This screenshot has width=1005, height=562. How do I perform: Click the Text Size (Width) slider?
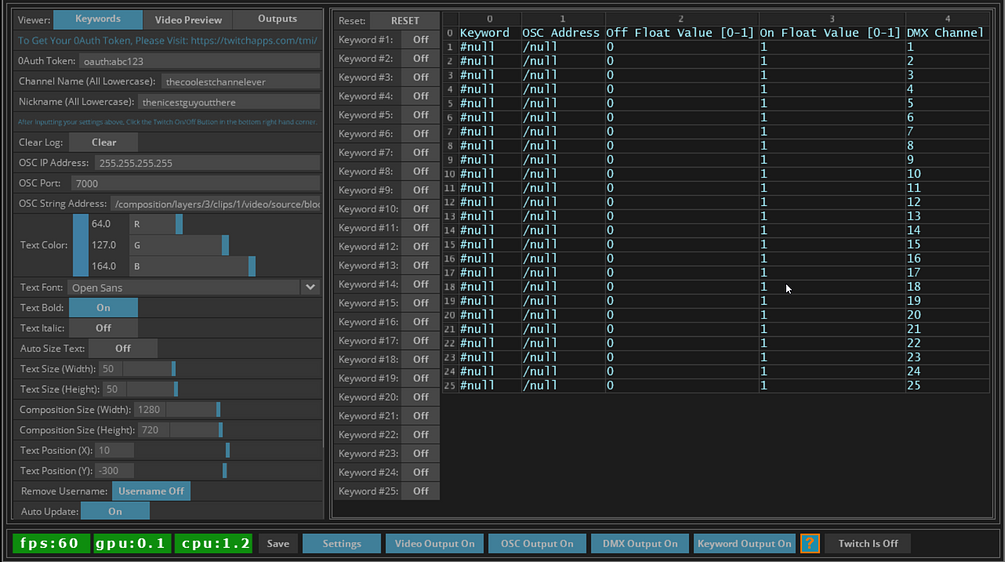[221, 369]
